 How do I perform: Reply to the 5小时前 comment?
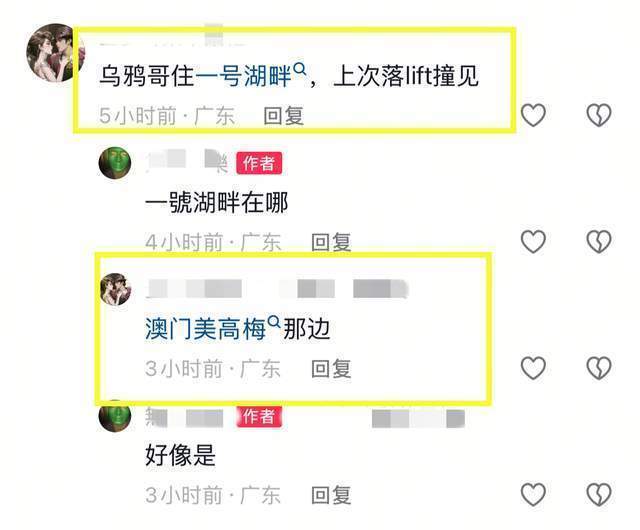coord(284,116)
